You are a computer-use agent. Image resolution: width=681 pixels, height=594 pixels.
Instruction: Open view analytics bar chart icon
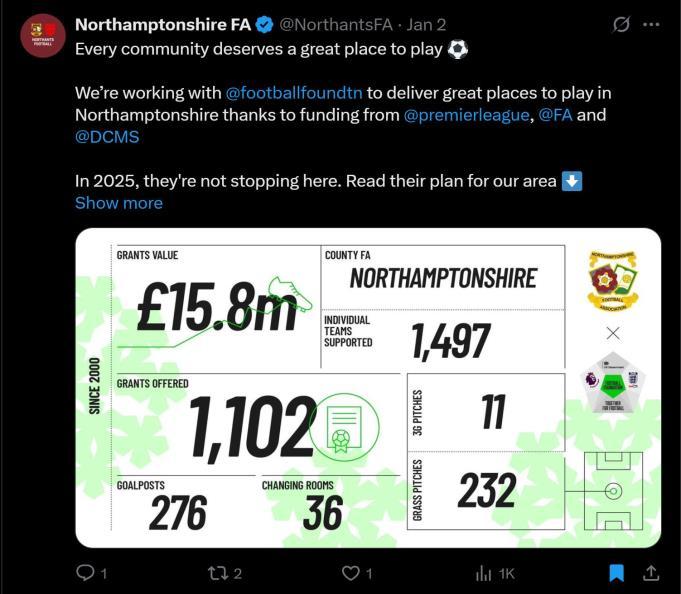[x=484, y=573]
